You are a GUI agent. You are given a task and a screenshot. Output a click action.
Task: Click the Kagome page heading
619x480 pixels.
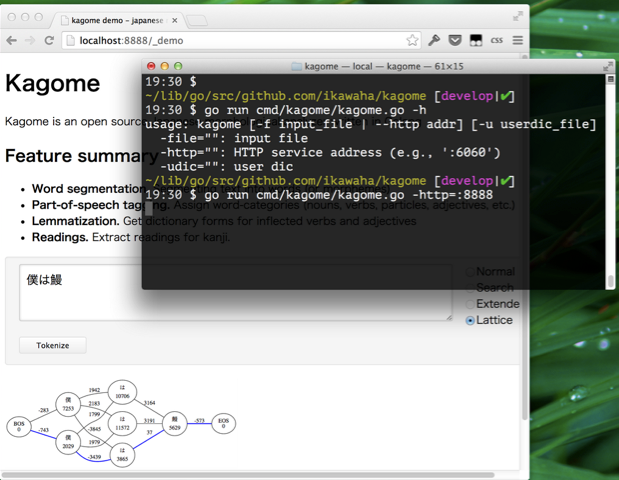pos(53,84)
